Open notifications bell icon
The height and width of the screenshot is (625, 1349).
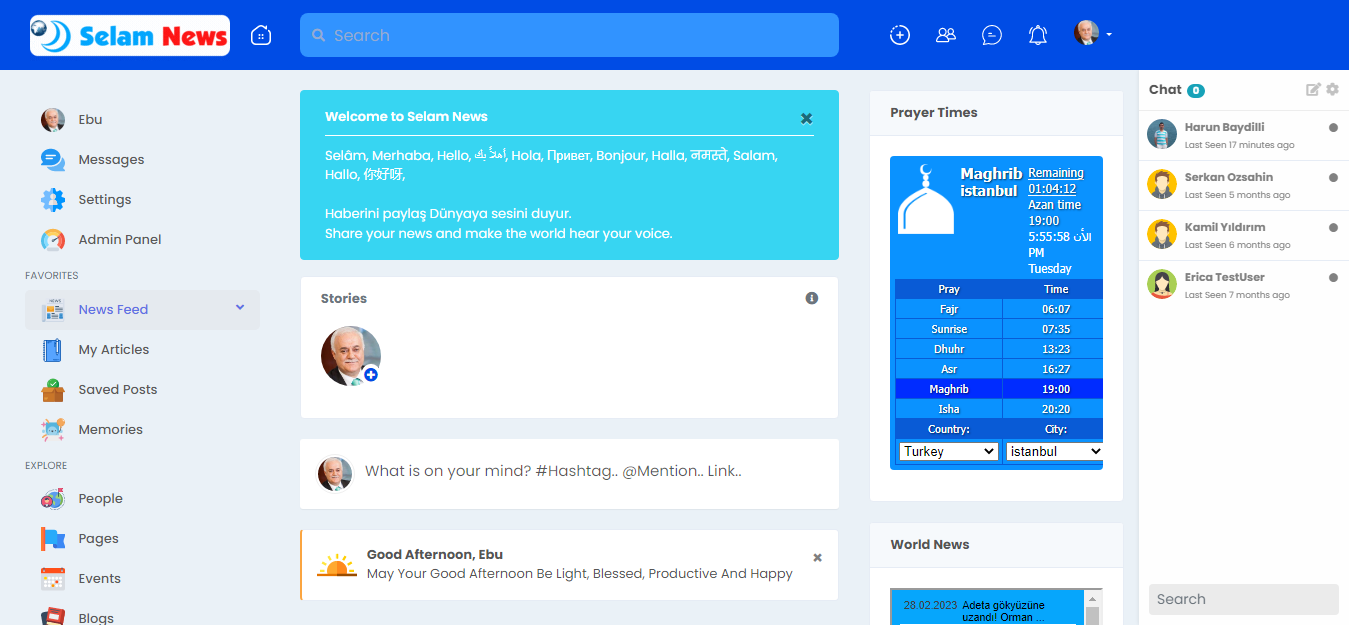tap(1037, 35)
